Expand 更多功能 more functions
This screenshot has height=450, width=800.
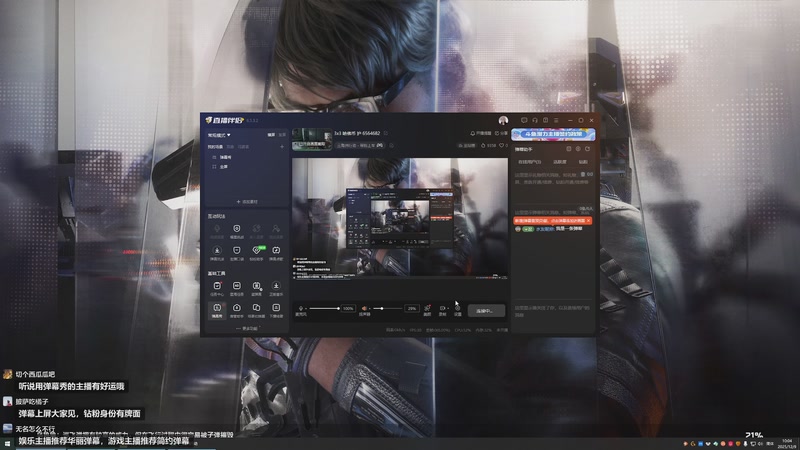(248, 329)
